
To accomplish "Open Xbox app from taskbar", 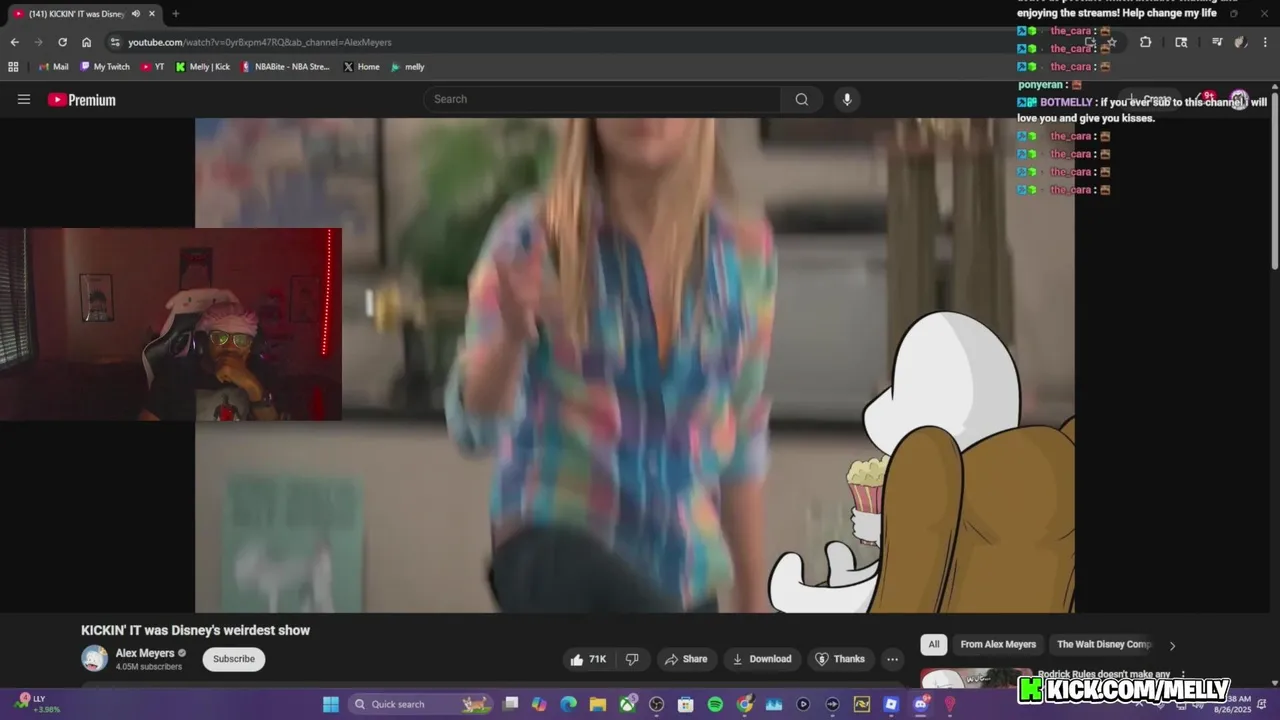I will [627, 704].
